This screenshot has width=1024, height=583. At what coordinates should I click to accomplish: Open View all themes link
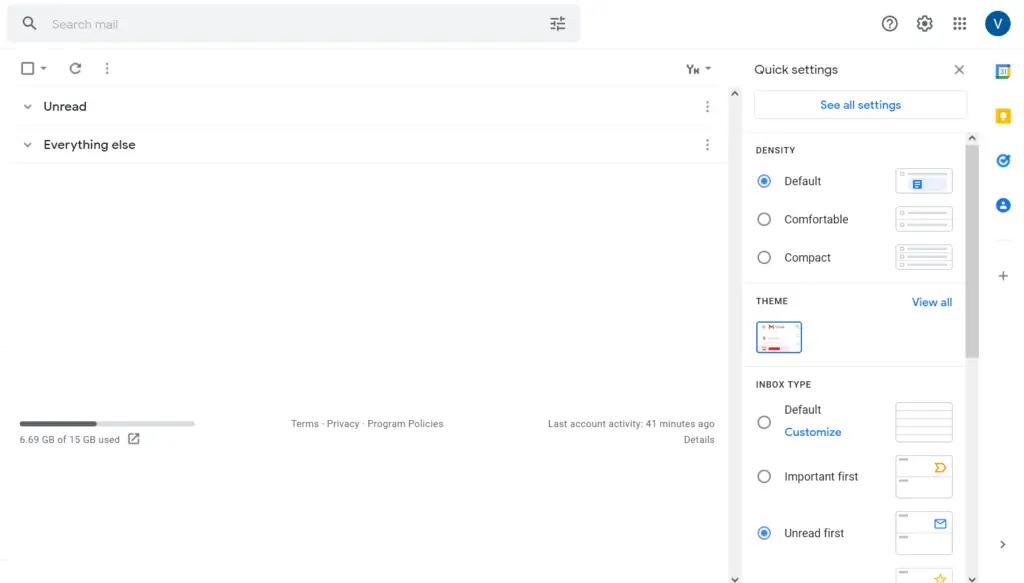[932, 302]
